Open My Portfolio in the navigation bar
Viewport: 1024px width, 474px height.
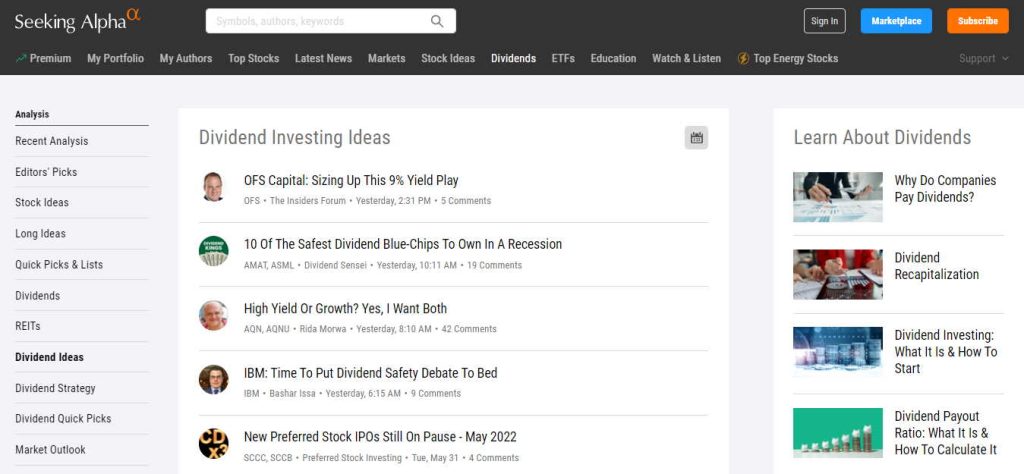tap(115, 59)
